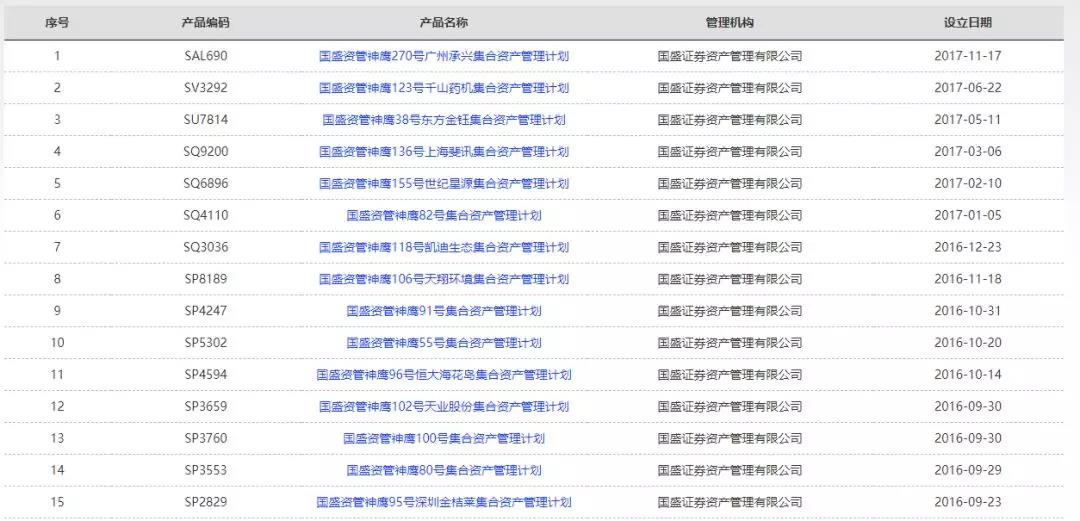
Task: Click the 产品名称 column header
Action: pyautogui.click(x=444, y=23)
